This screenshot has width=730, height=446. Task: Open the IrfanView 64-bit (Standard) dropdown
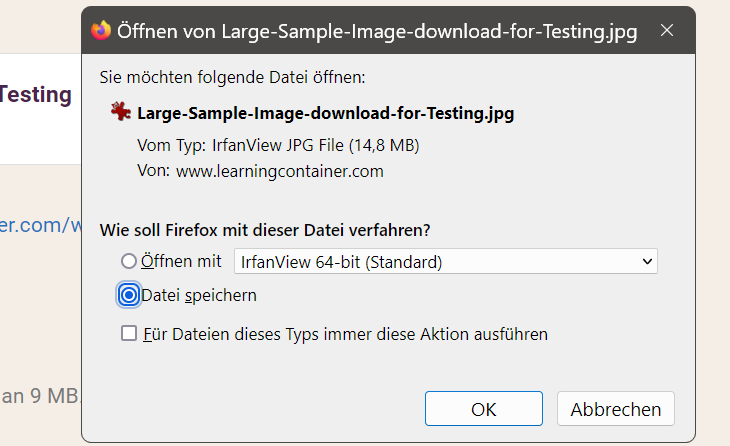[445, 262]
